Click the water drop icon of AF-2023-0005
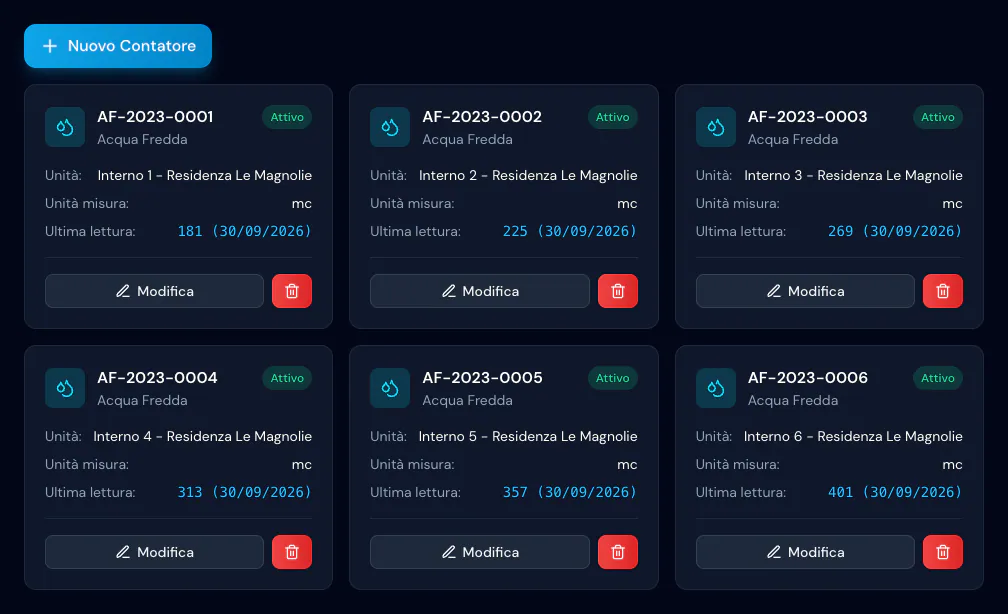 (390, 388)
